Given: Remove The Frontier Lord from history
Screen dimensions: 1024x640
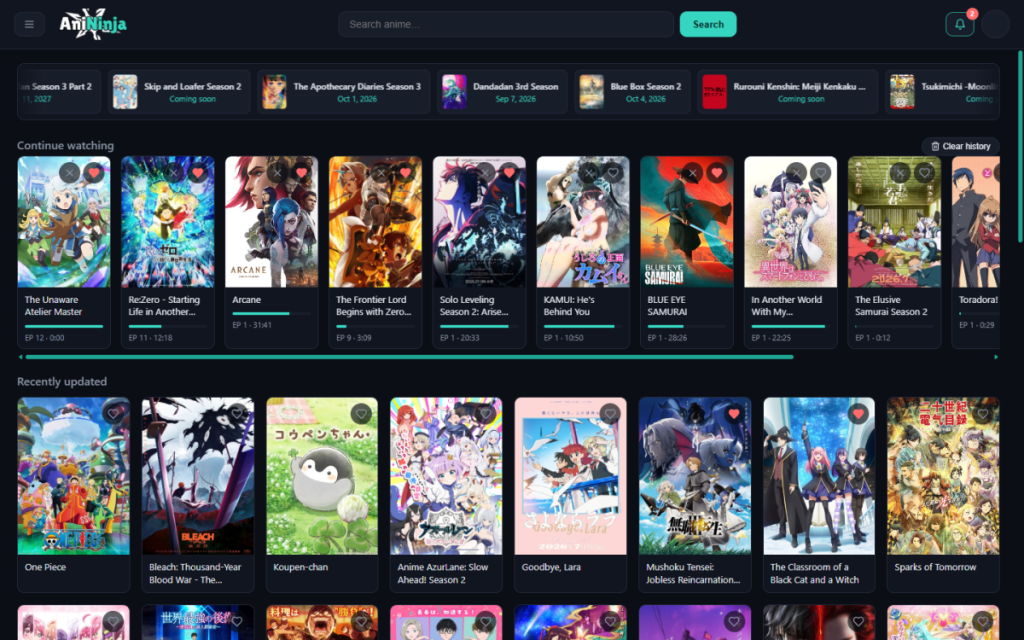Looking at the screenshot, I should pos(381,173).
